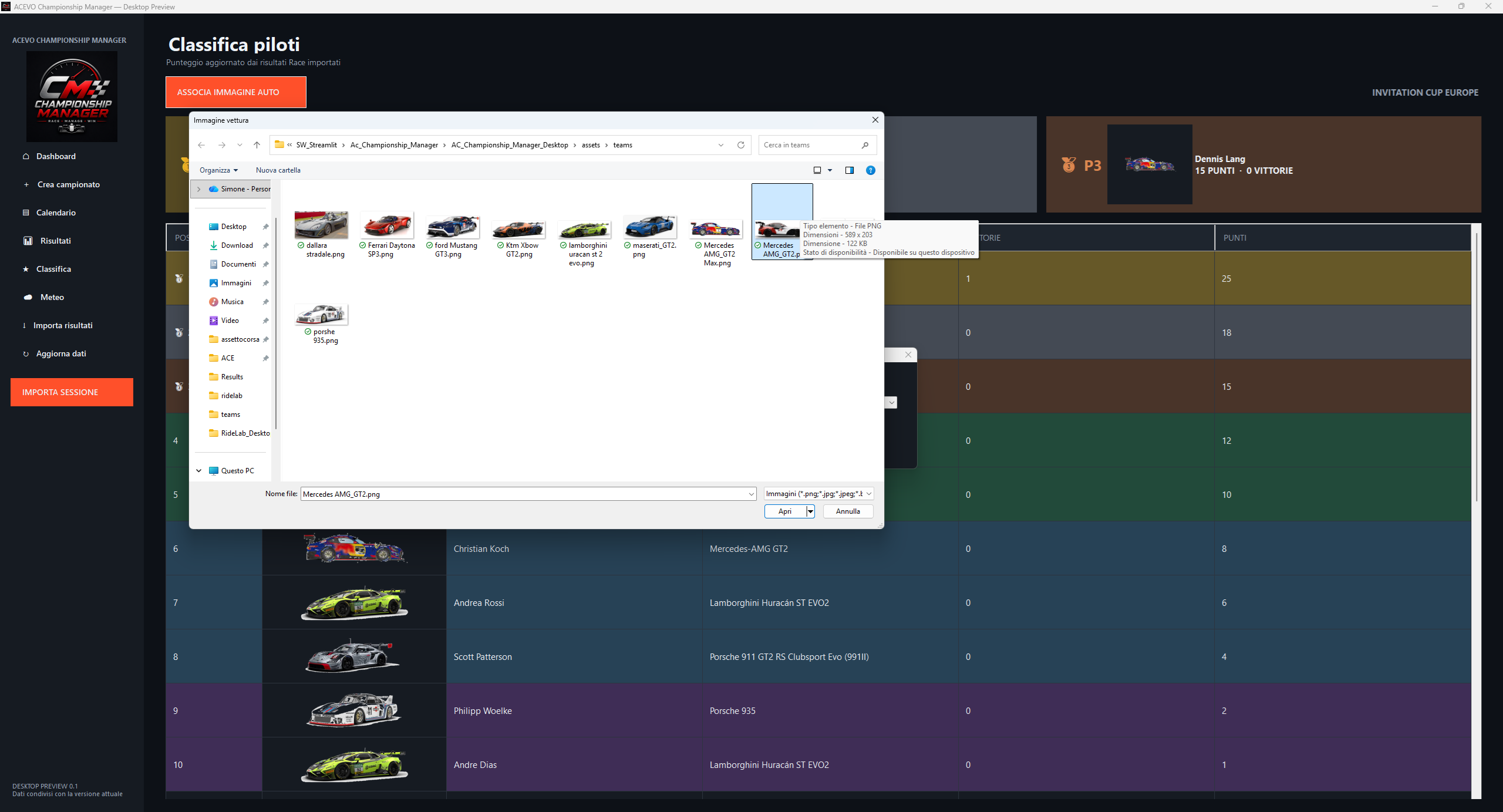Toggle the preview pane icon
This screenshot has height=812, width=1503.
coord(849,170)
